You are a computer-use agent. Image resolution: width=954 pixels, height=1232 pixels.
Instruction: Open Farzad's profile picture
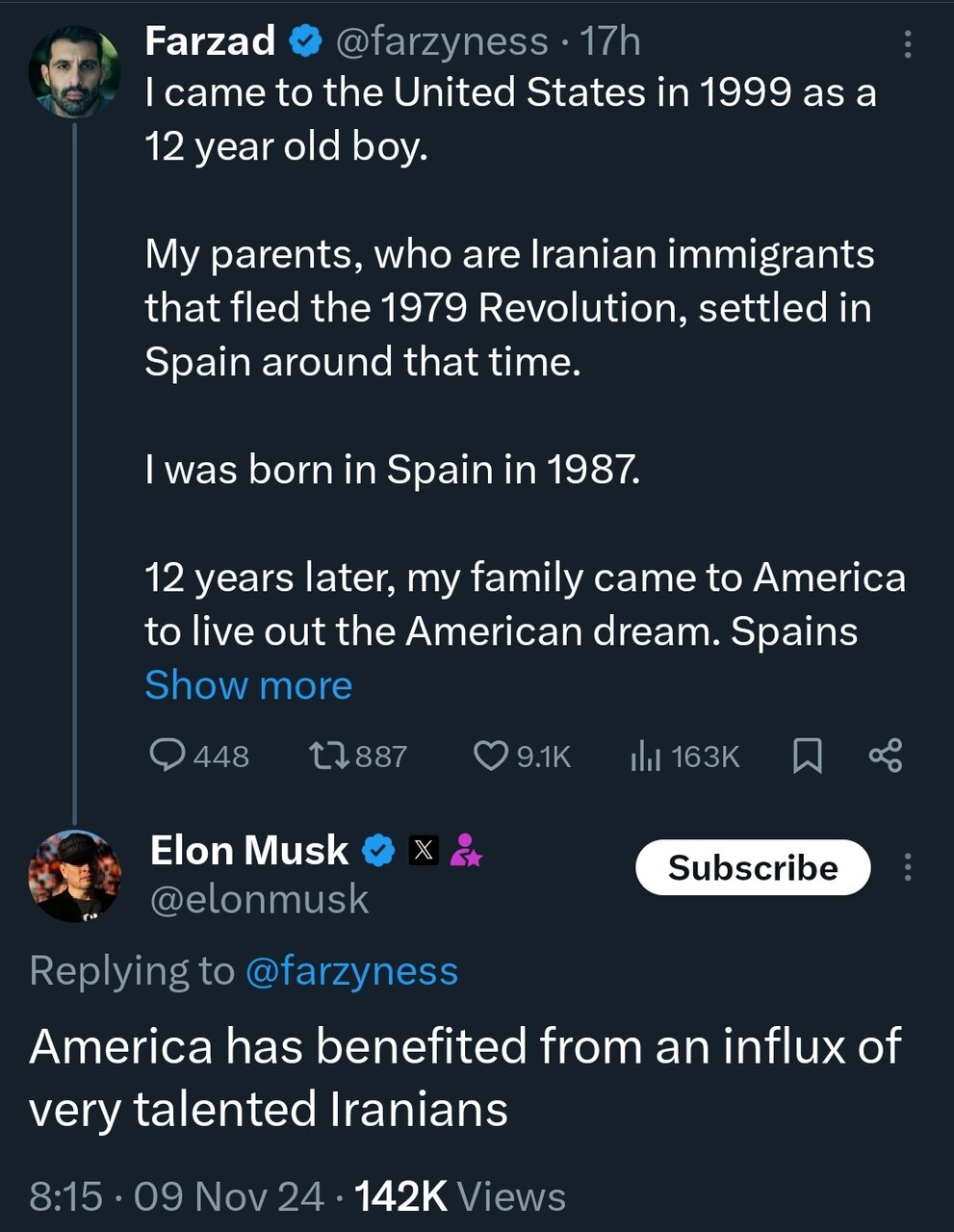pyautogui.click(x=73, y=73)
